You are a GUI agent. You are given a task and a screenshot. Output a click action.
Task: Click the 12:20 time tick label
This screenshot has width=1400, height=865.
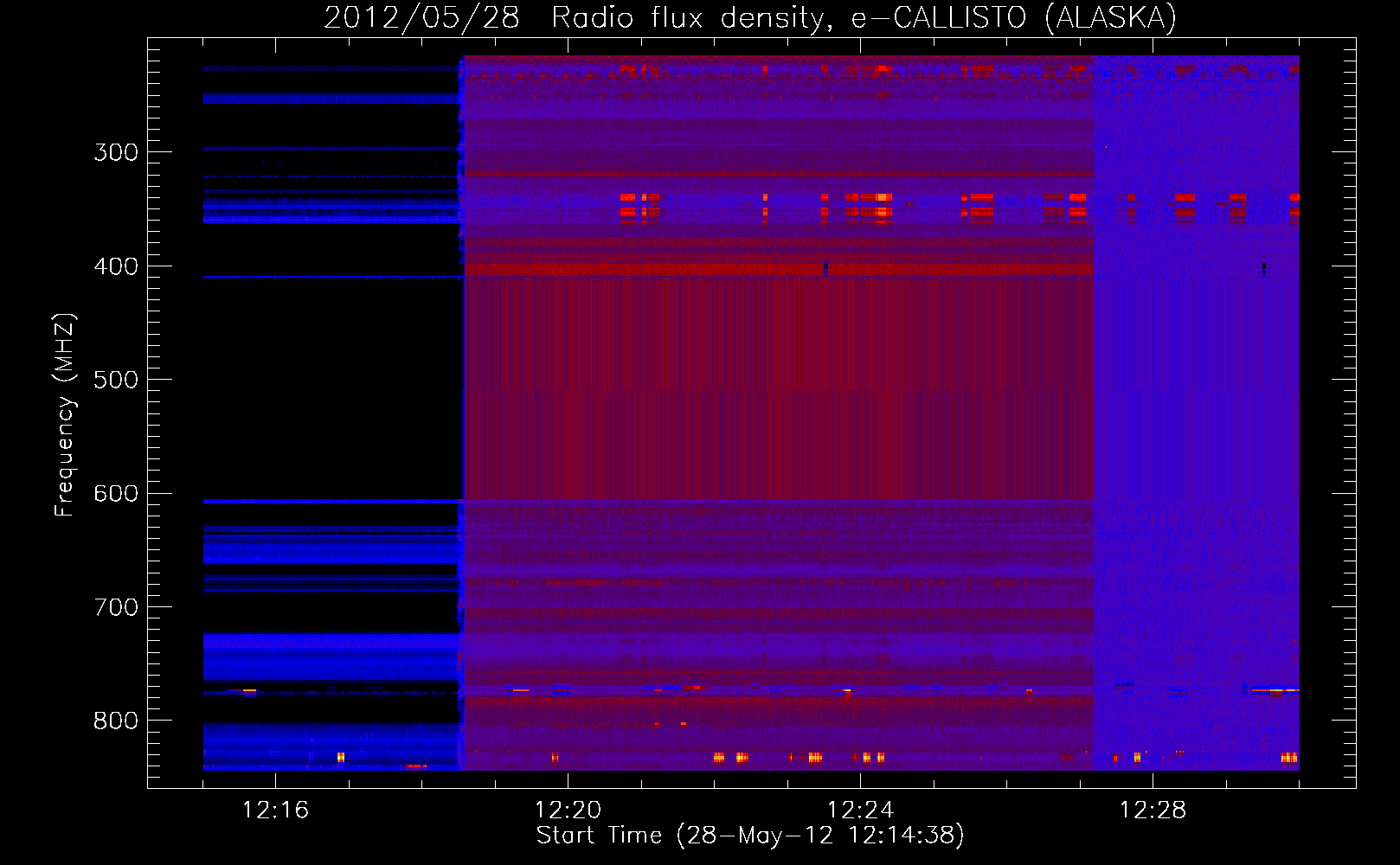pyautogui.click(x=568, y=811)
